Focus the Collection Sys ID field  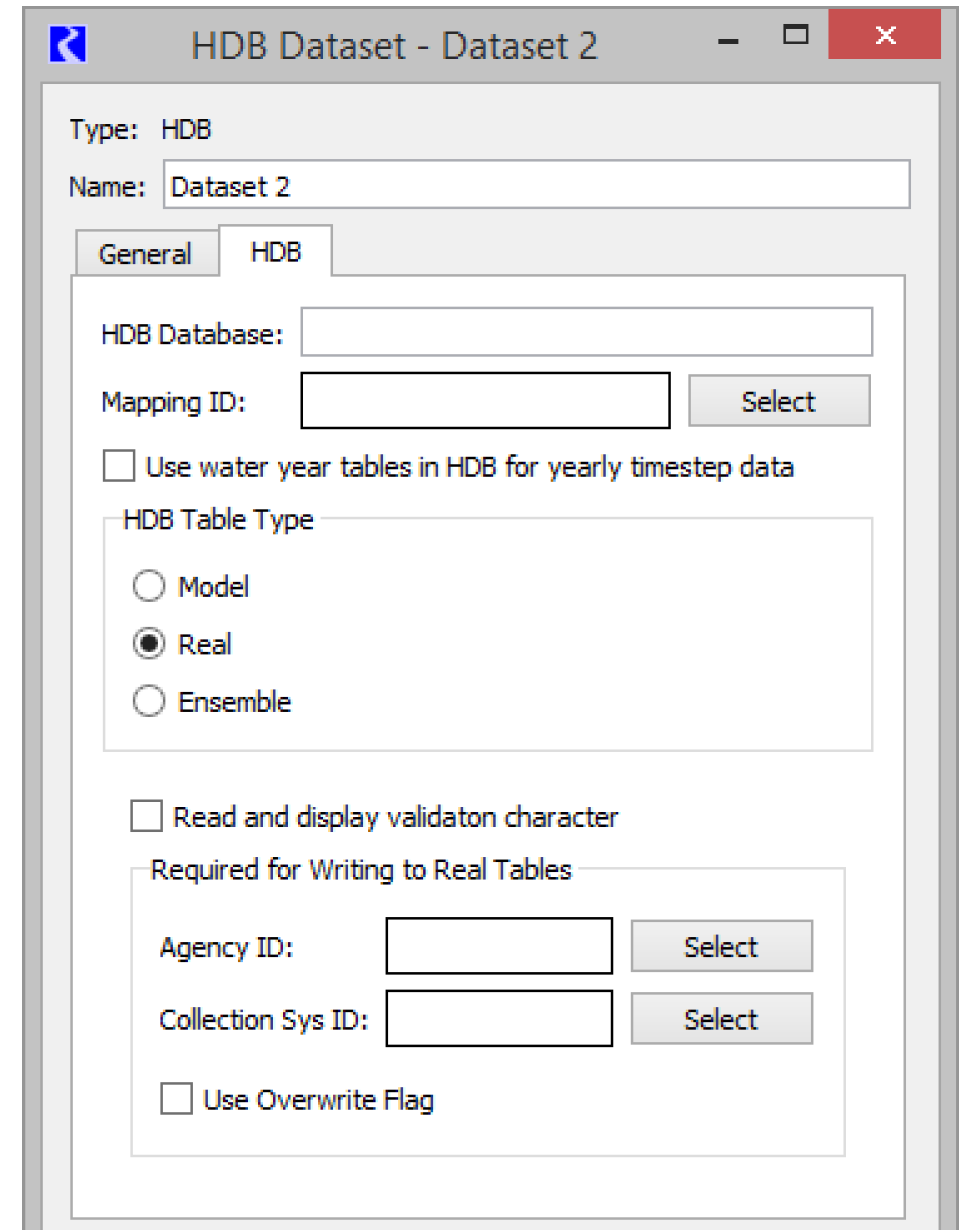coord(499,1019)
